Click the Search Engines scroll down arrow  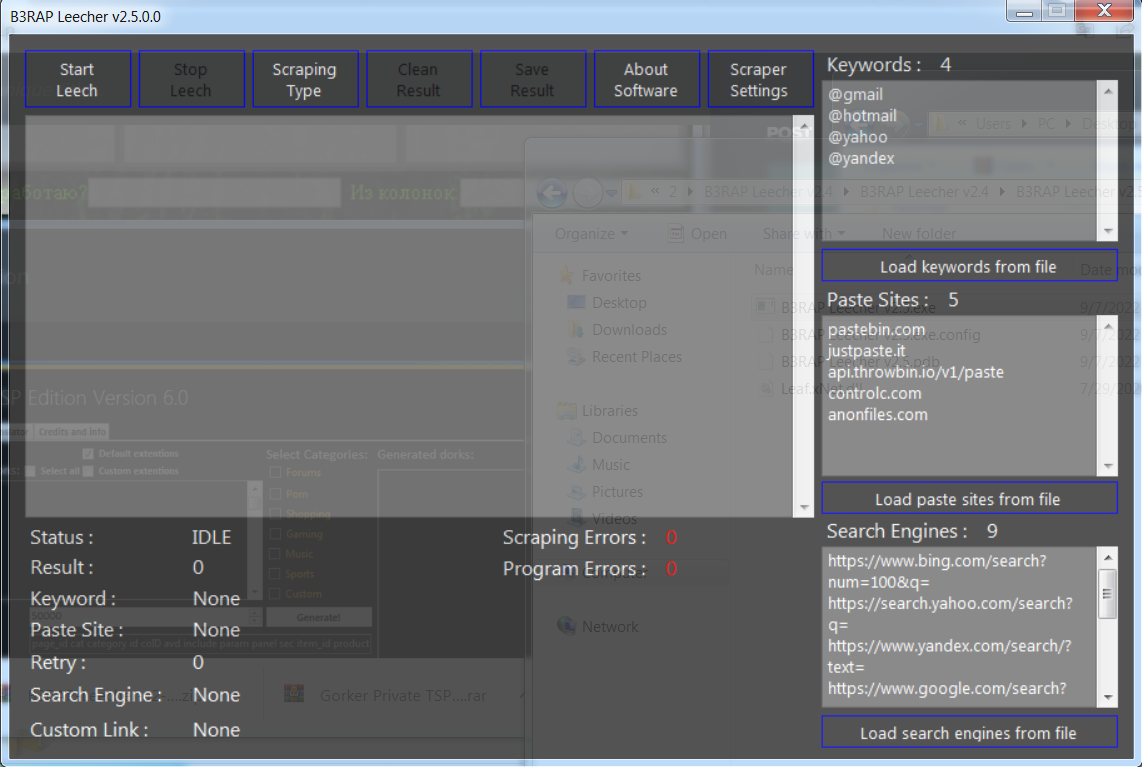point(1108,697)
